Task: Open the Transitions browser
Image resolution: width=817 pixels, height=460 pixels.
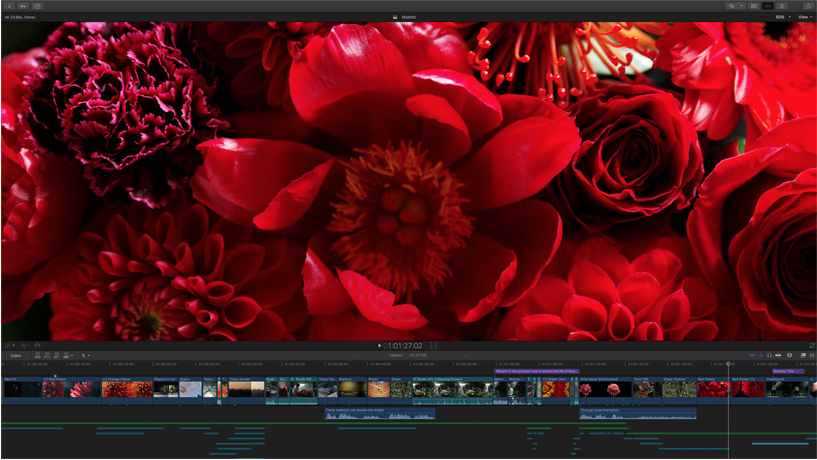Action: click(x=811, y=355)
